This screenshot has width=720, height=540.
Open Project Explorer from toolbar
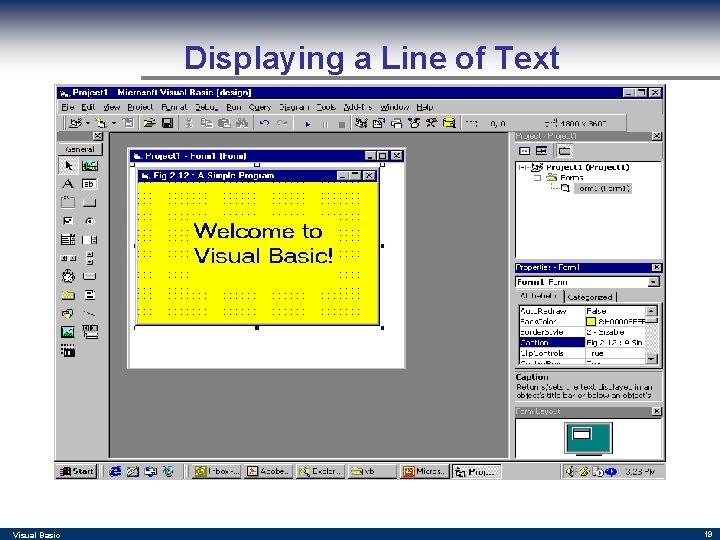[x=361, y=123]
